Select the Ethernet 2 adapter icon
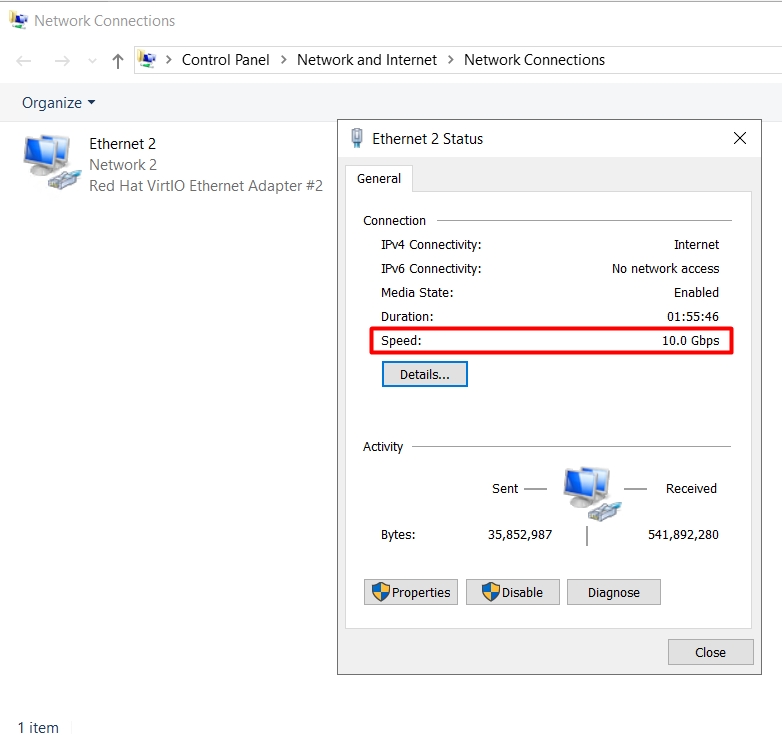The height and width of the screenshot is (740, 782). click(50, 163)
